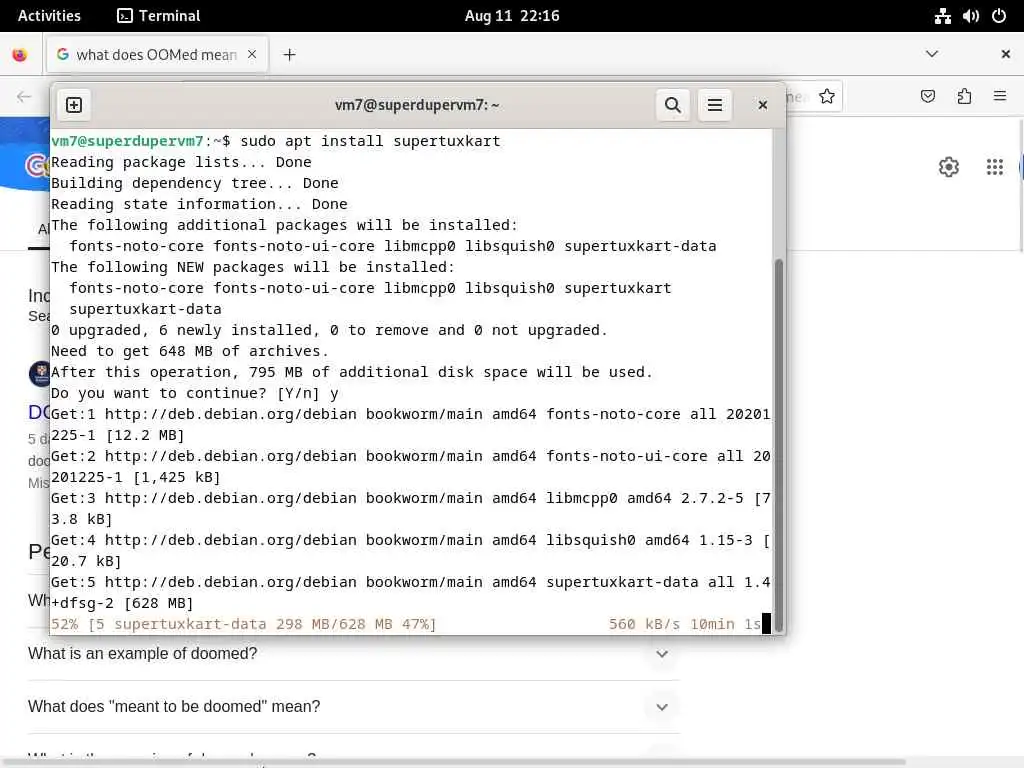Close the 'what does OOMed mean' tab
Screen dimensions: 1024x768
(x=251, y=55)
